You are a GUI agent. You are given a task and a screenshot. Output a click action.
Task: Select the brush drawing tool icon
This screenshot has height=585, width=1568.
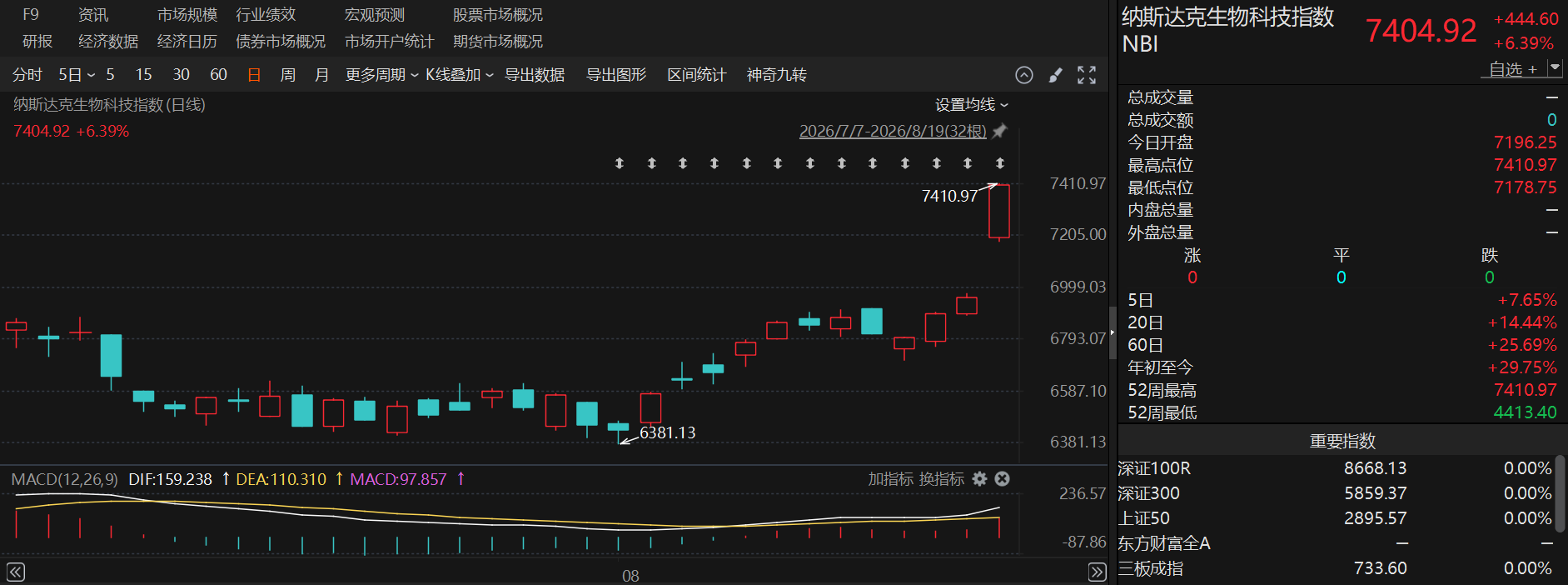pos(1055,75)
